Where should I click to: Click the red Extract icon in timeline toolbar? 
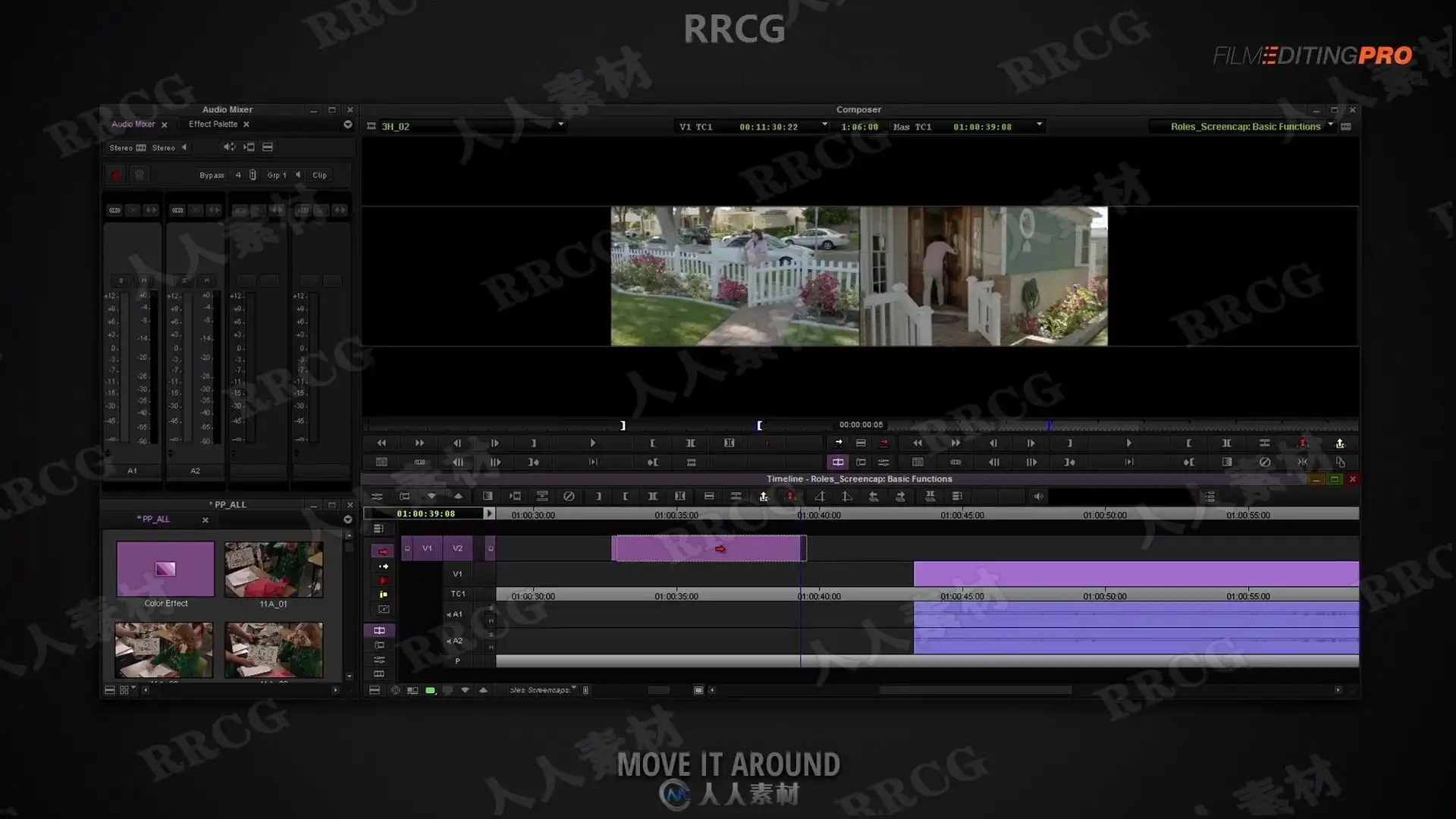point(790,497)
